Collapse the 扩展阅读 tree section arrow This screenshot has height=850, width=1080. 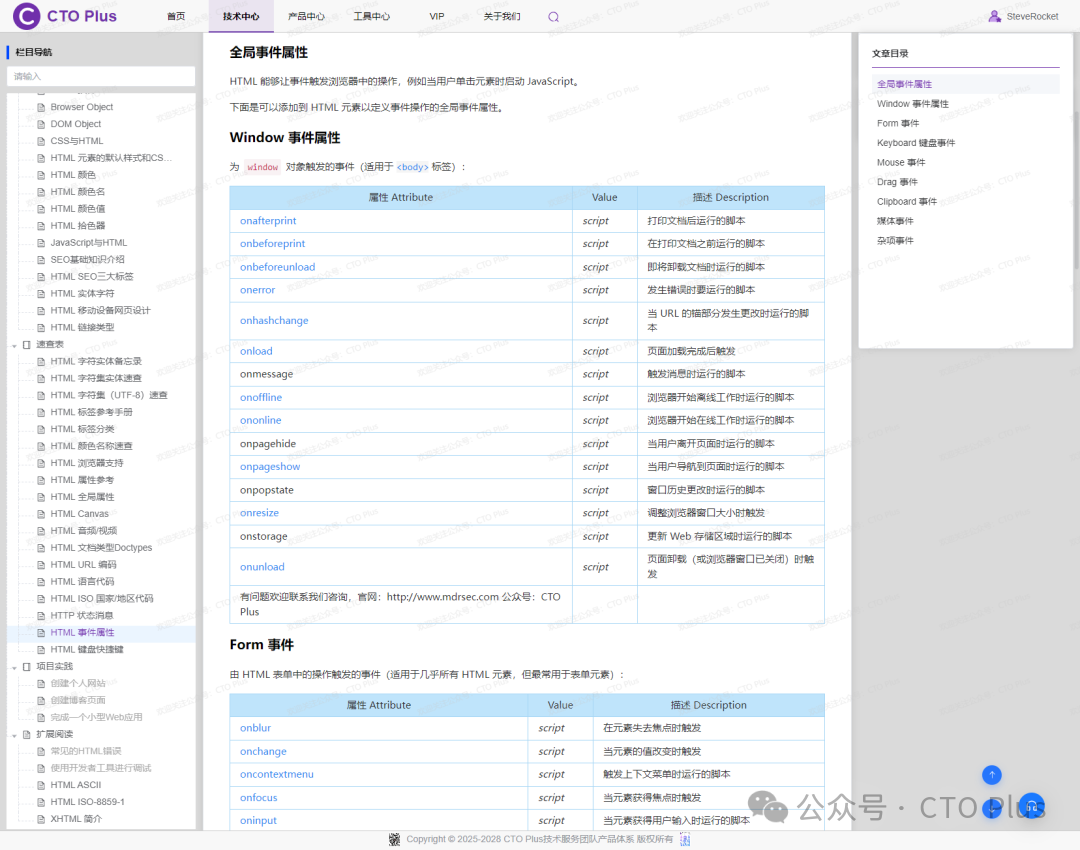(x=14, y=735)
